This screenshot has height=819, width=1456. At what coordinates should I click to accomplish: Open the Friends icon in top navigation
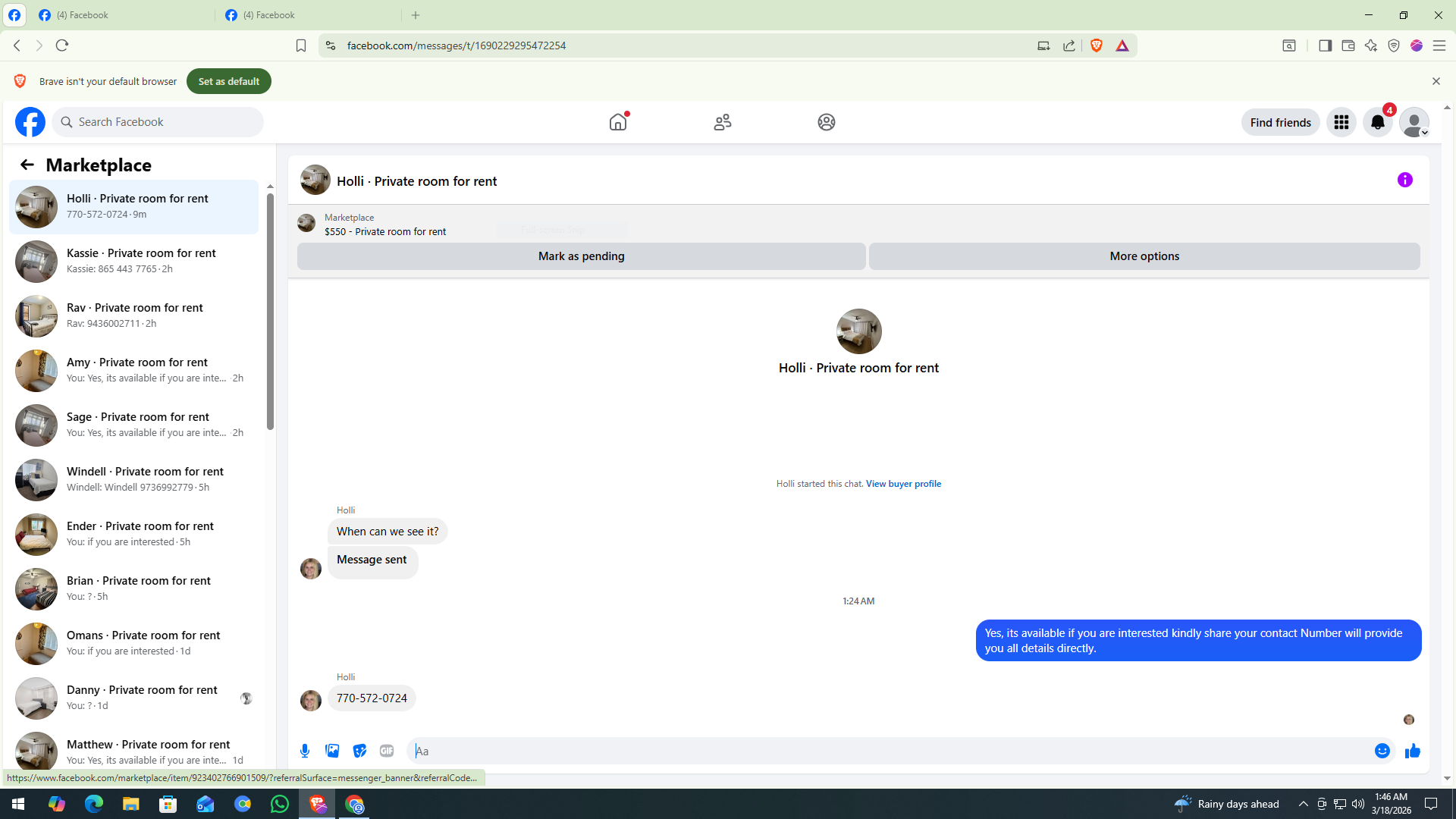click(723, 122)
